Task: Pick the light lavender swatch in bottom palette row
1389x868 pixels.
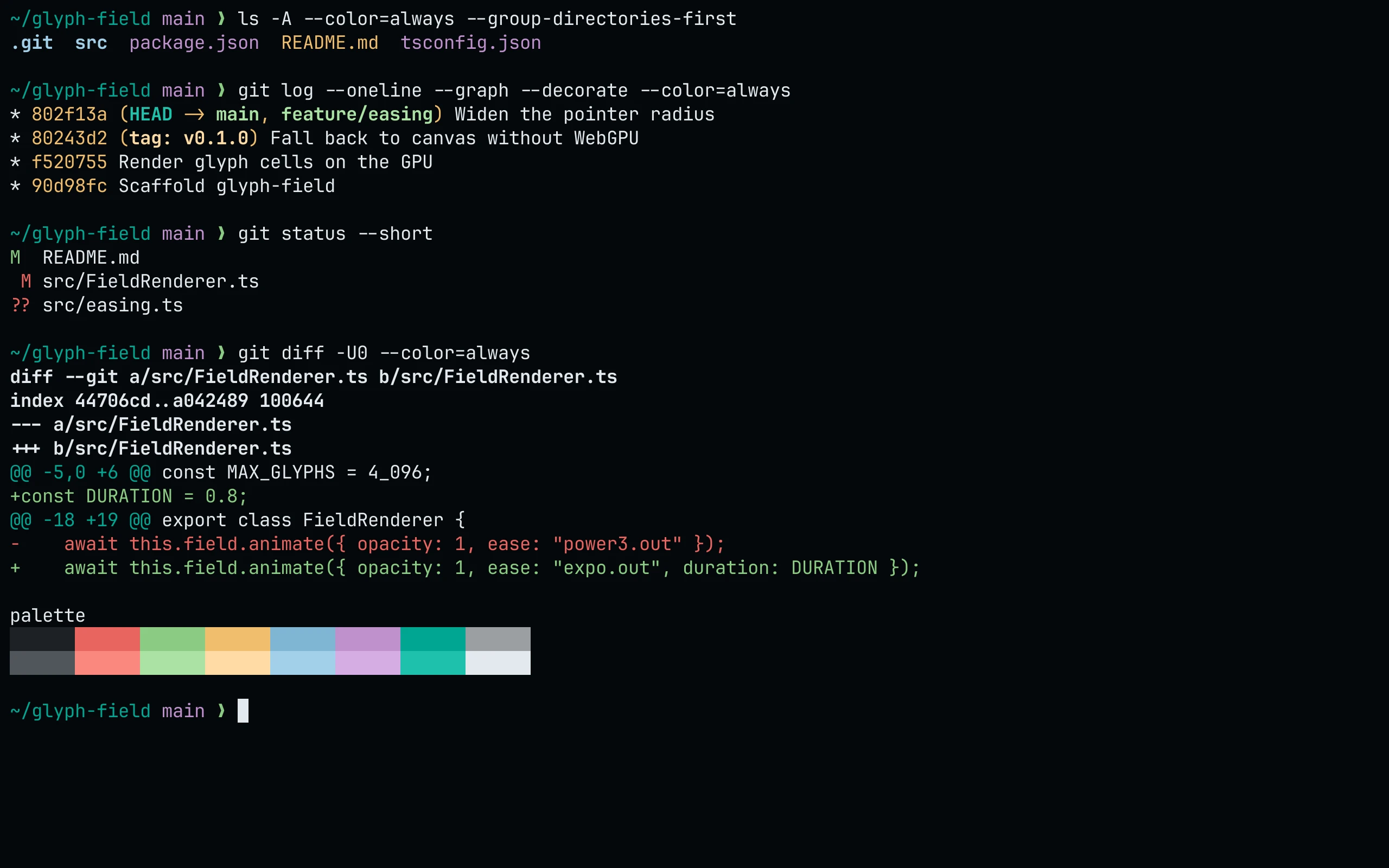Action: click(368, 663)
